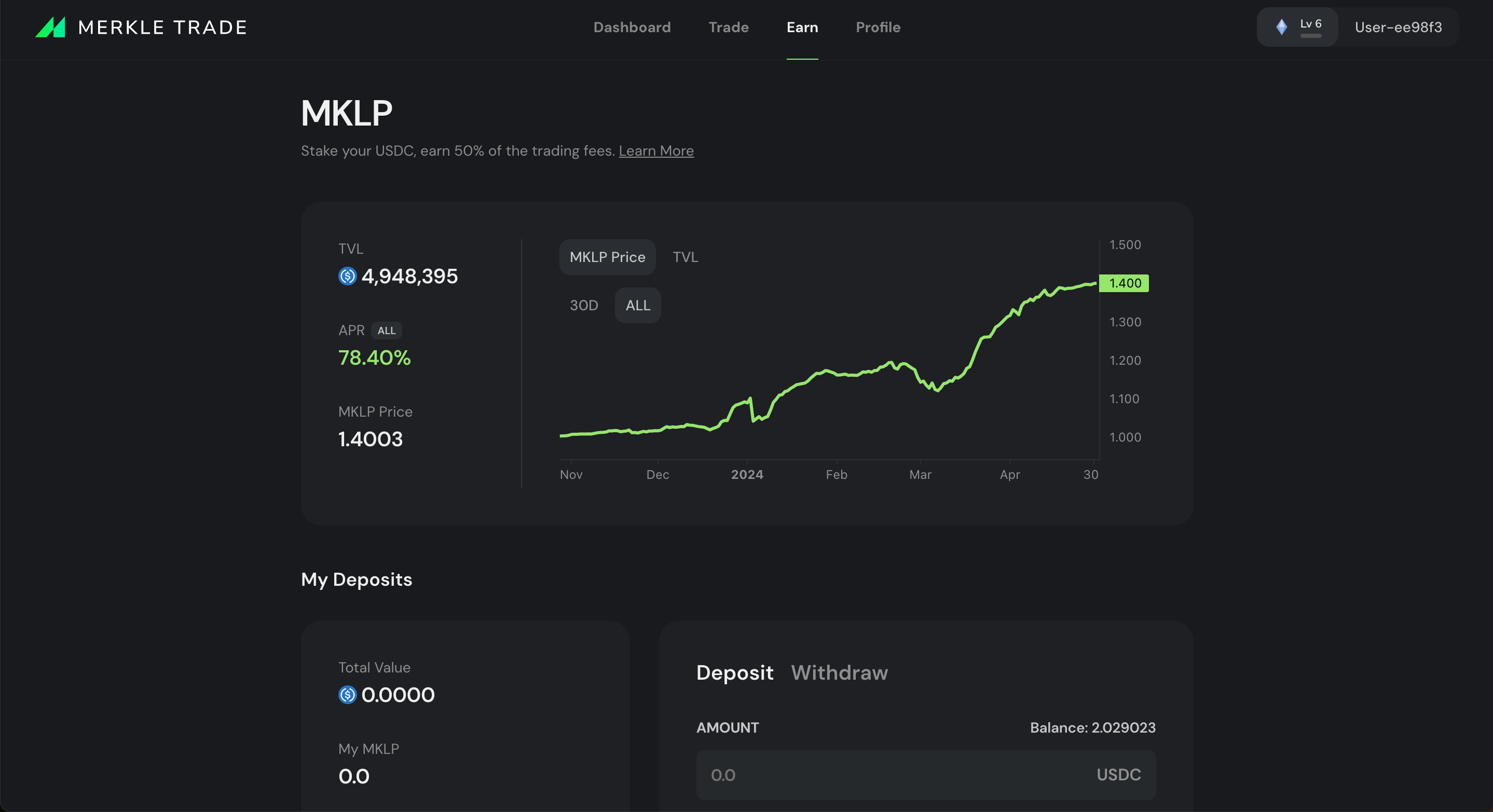Go to the Dashboard page
This screenshot has height=812, width=1493.
click(x=632, y=27)
